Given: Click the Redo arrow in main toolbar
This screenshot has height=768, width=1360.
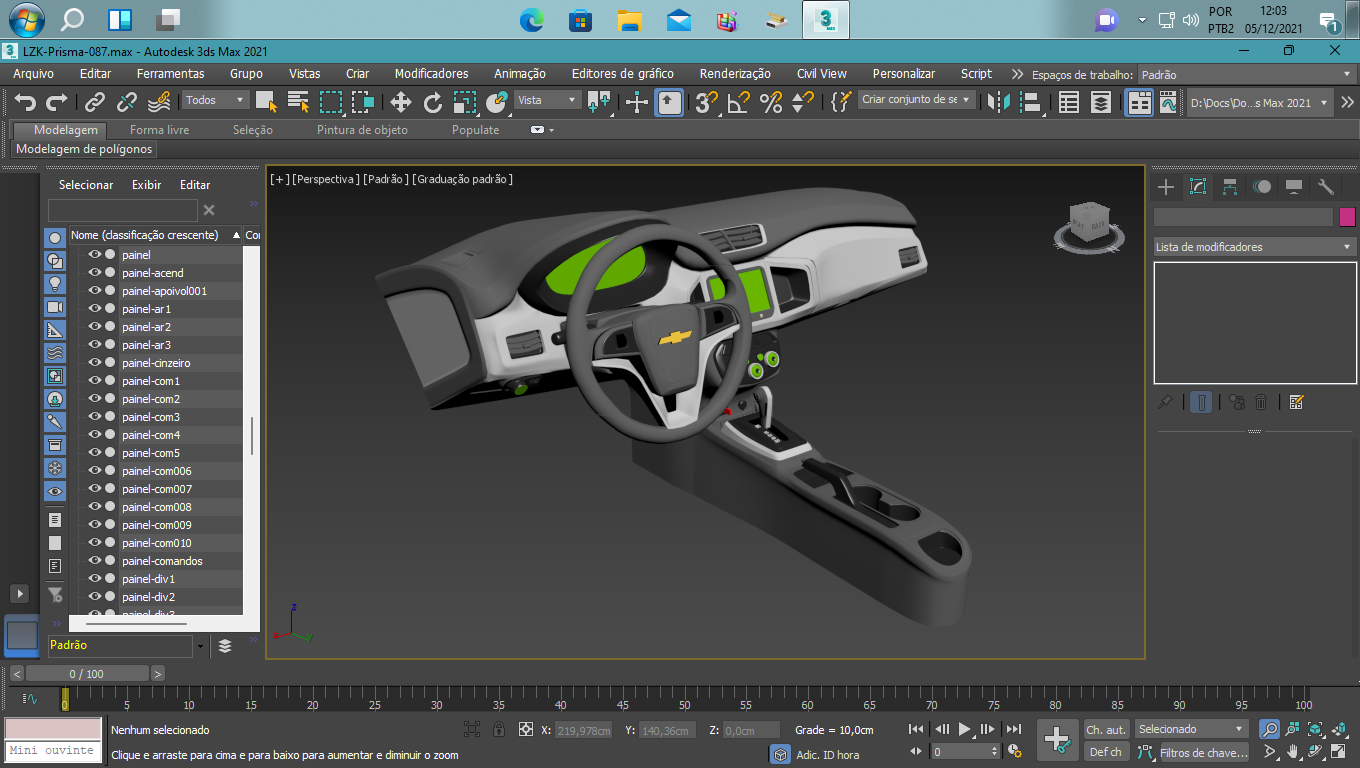Looking at the screenshot, I should click(57, 102).
